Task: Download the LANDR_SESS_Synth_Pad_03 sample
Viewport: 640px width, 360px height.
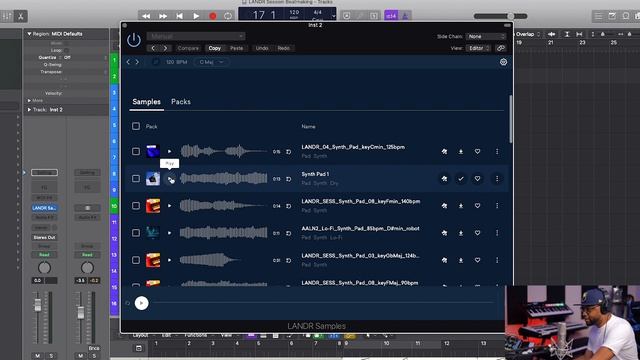Action: pos(461,260)
